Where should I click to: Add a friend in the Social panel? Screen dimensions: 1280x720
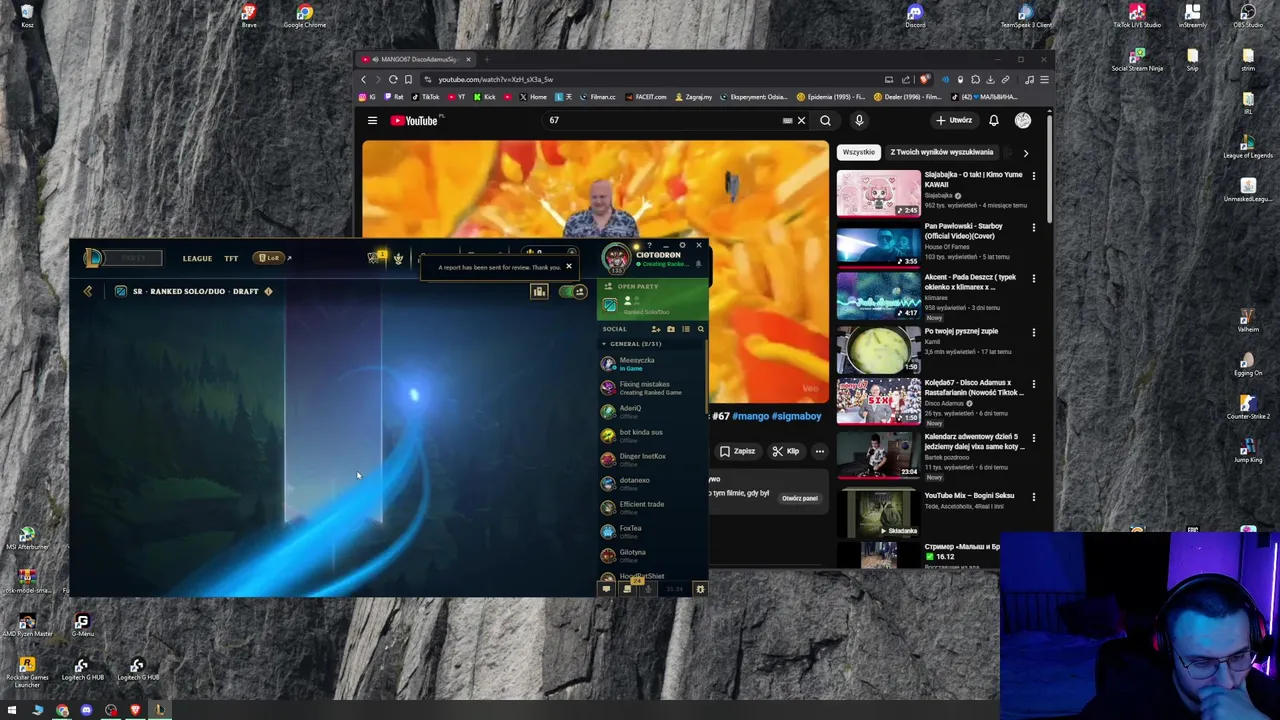(656, 329)
